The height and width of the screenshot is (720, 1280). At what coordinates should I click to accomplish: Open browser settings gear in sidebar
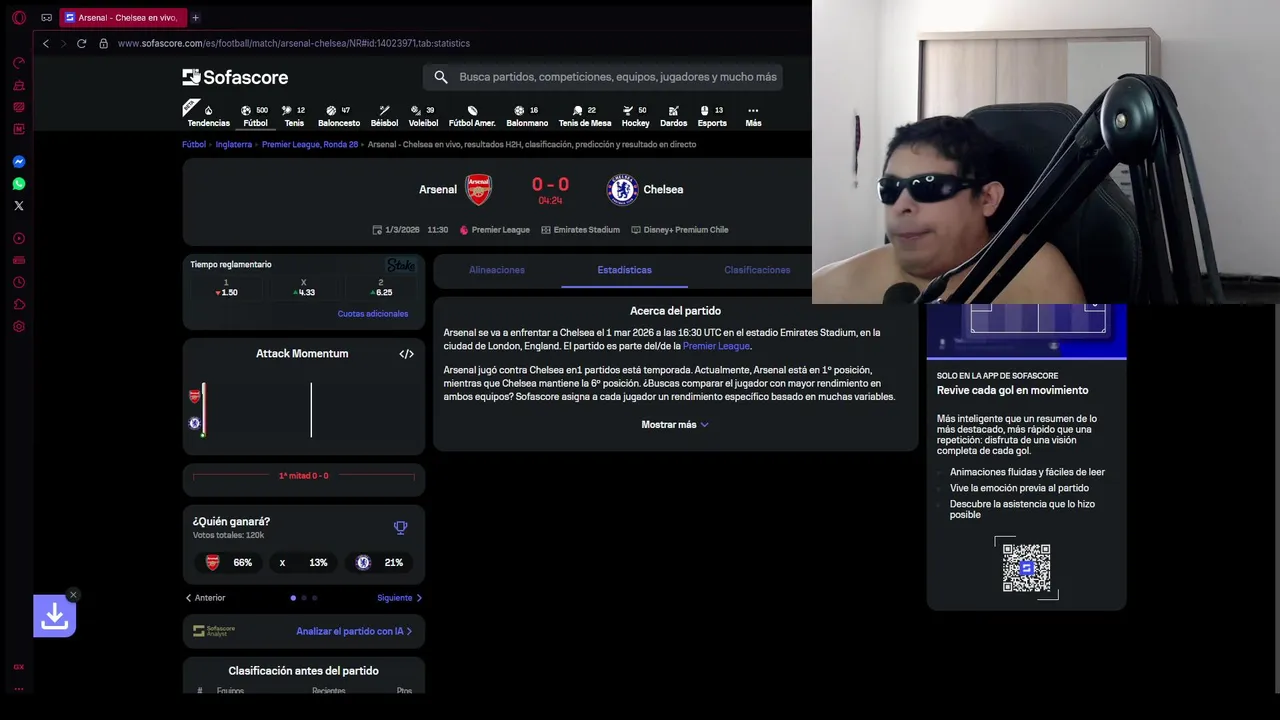[x=18, y=326]
